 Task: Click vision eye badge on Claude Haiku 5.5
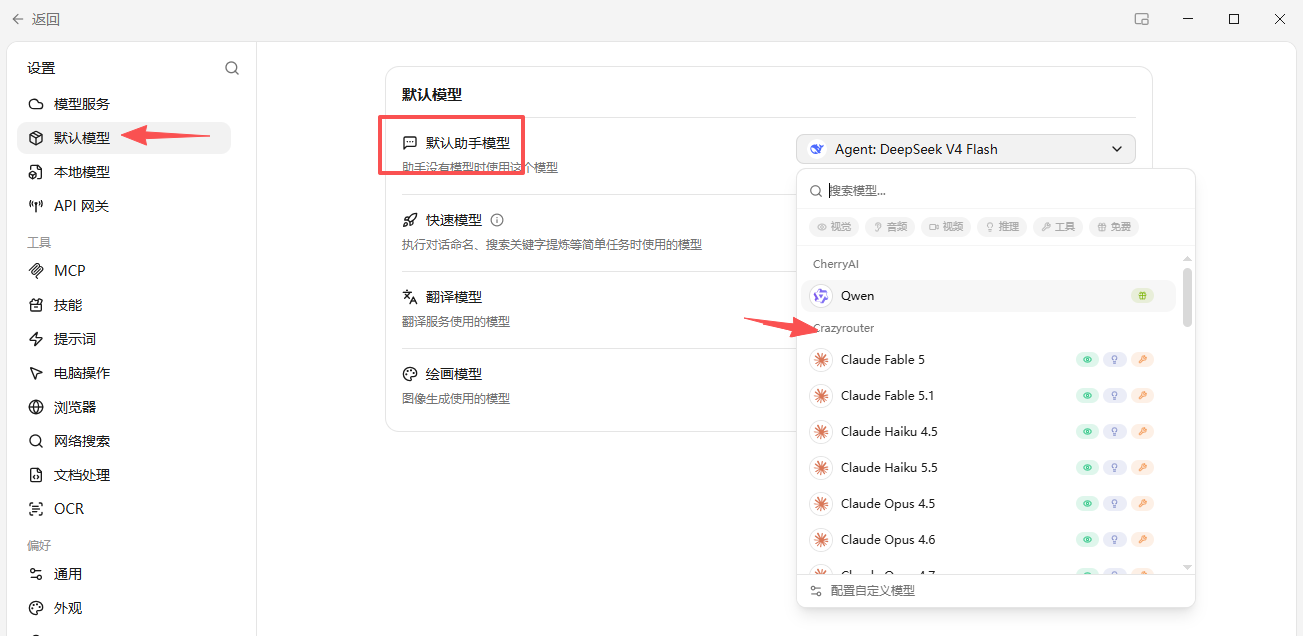point(1086,468)
